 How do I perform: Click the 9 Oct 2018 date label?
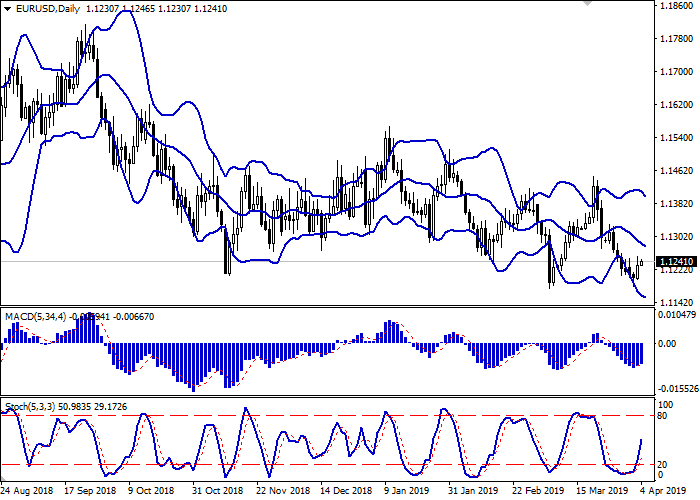pos(151,491)
